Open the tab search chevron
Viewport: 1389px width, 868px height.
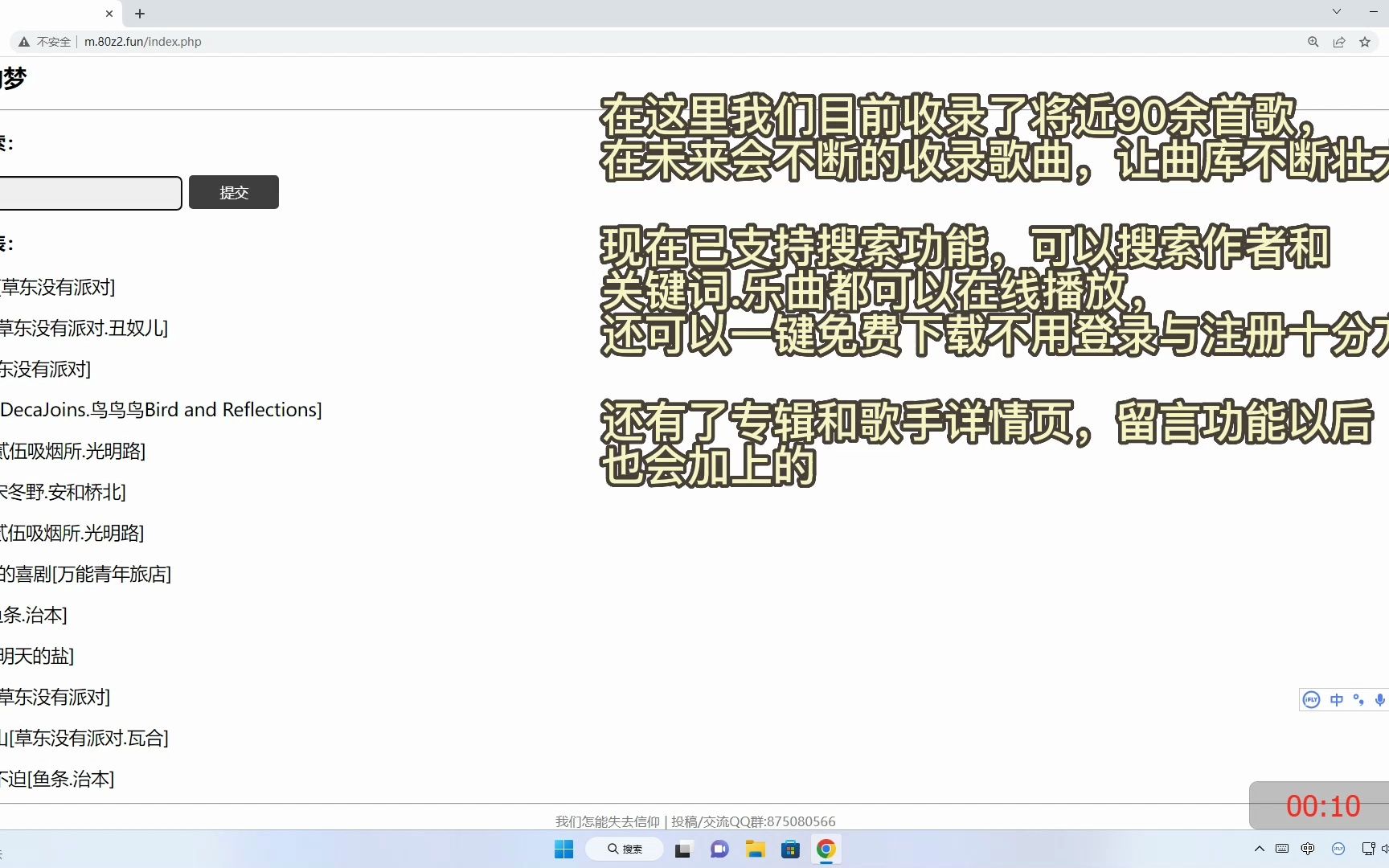pyautogui.click(x=1336, y=11)
